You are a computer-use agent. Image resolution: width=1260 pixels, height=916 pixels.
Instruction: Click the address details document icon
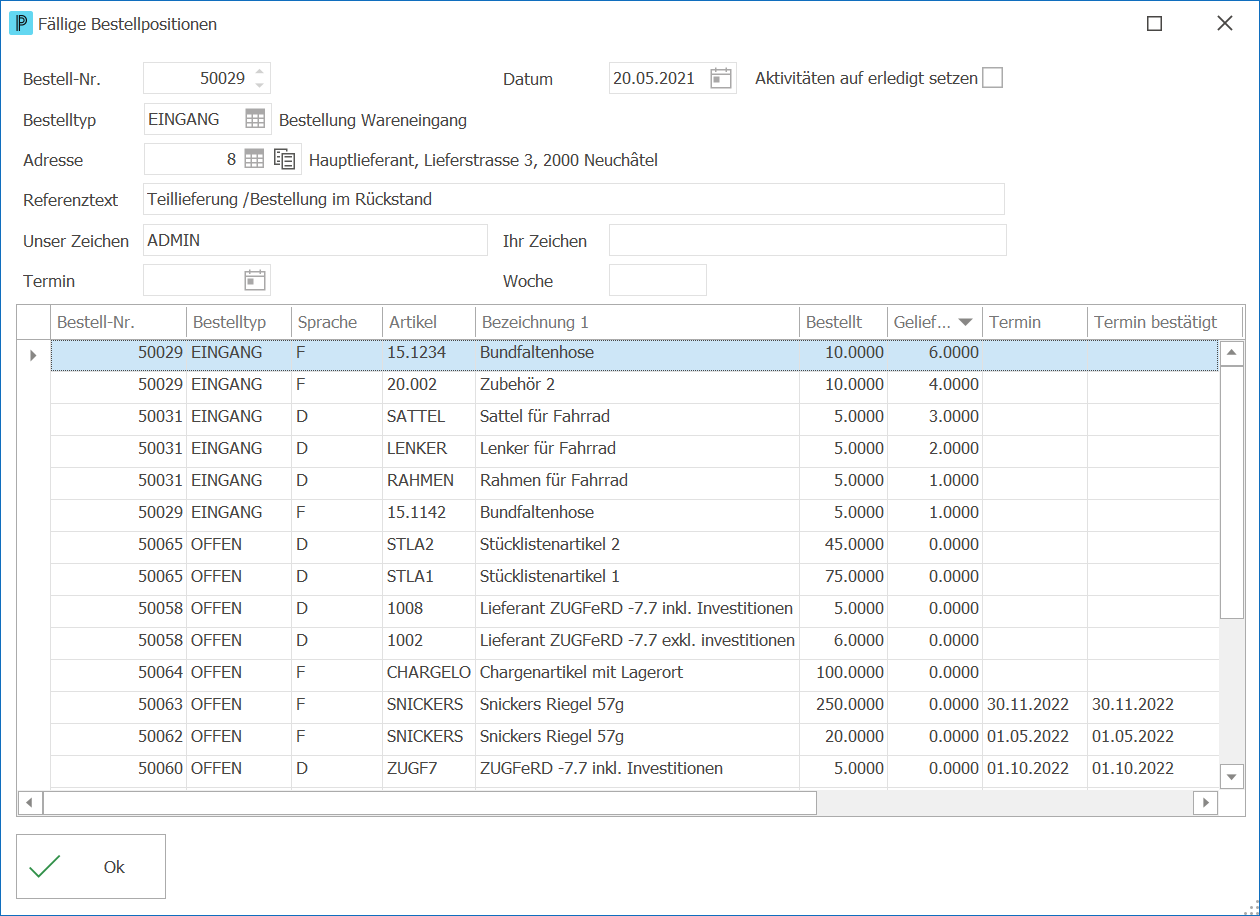(285, 159)
